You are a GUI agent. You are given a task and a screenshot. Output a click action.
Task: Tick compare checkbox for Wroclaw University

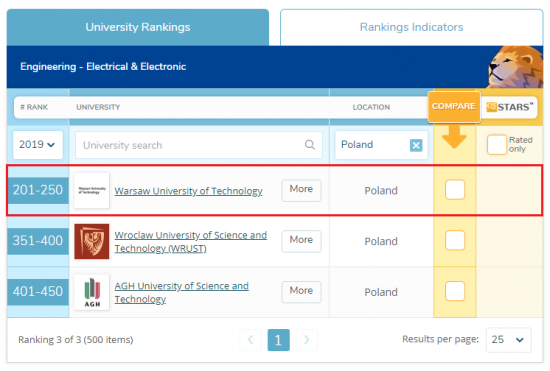tap(455, 241)
